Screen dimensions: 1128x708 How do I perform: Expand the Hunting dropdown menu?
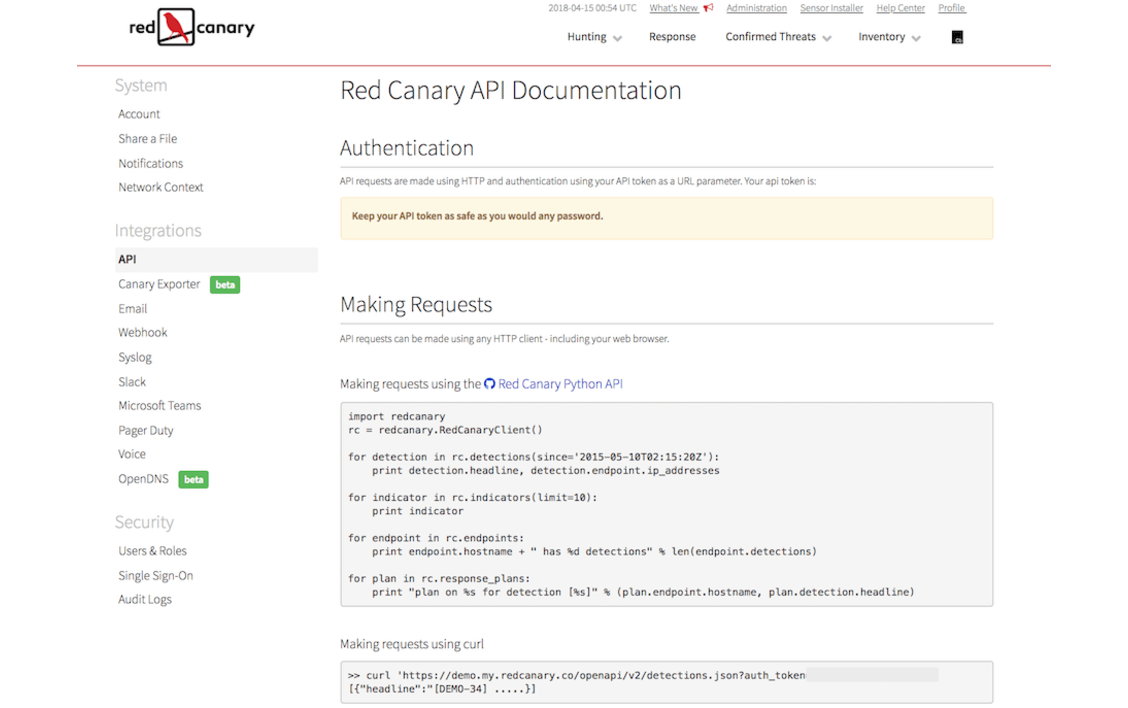pyautogui.click(x=595, y=37)
